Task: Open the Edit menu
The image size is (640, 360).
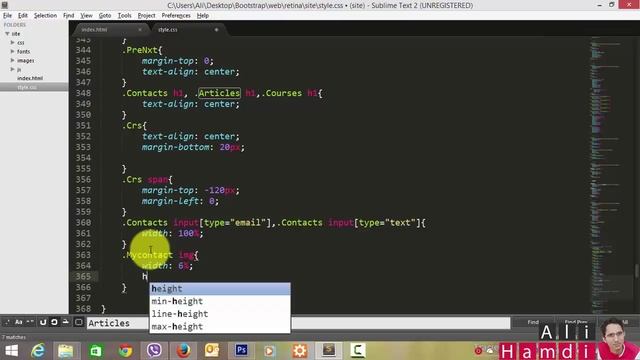Action: 22,16
